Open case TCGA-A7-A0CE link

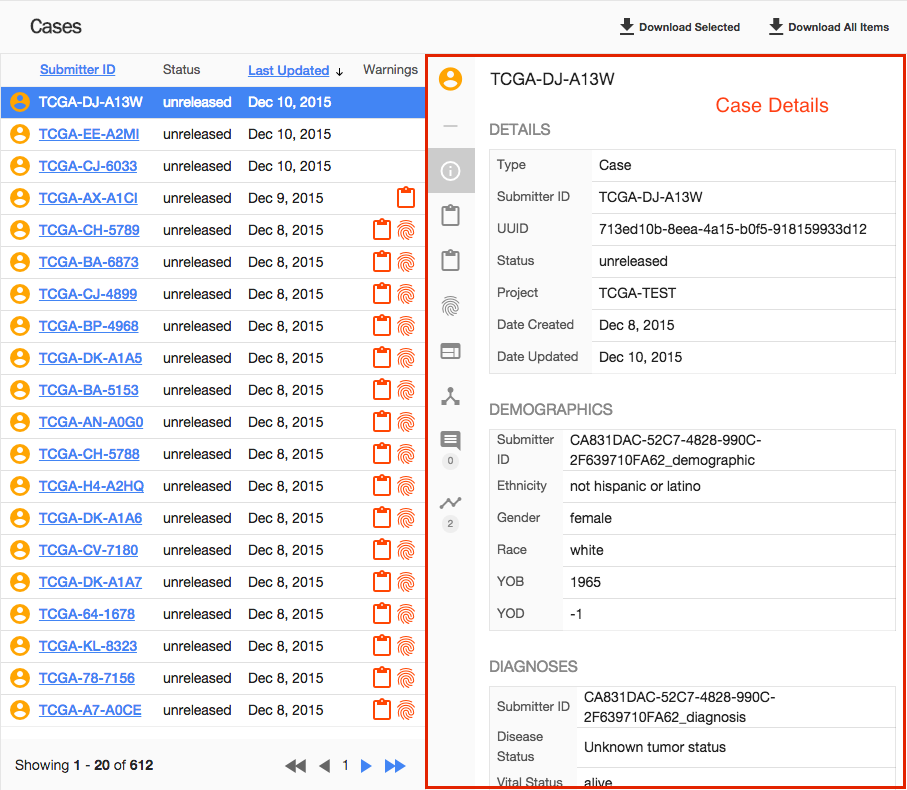pyautogui.click(x=90, y=710)
